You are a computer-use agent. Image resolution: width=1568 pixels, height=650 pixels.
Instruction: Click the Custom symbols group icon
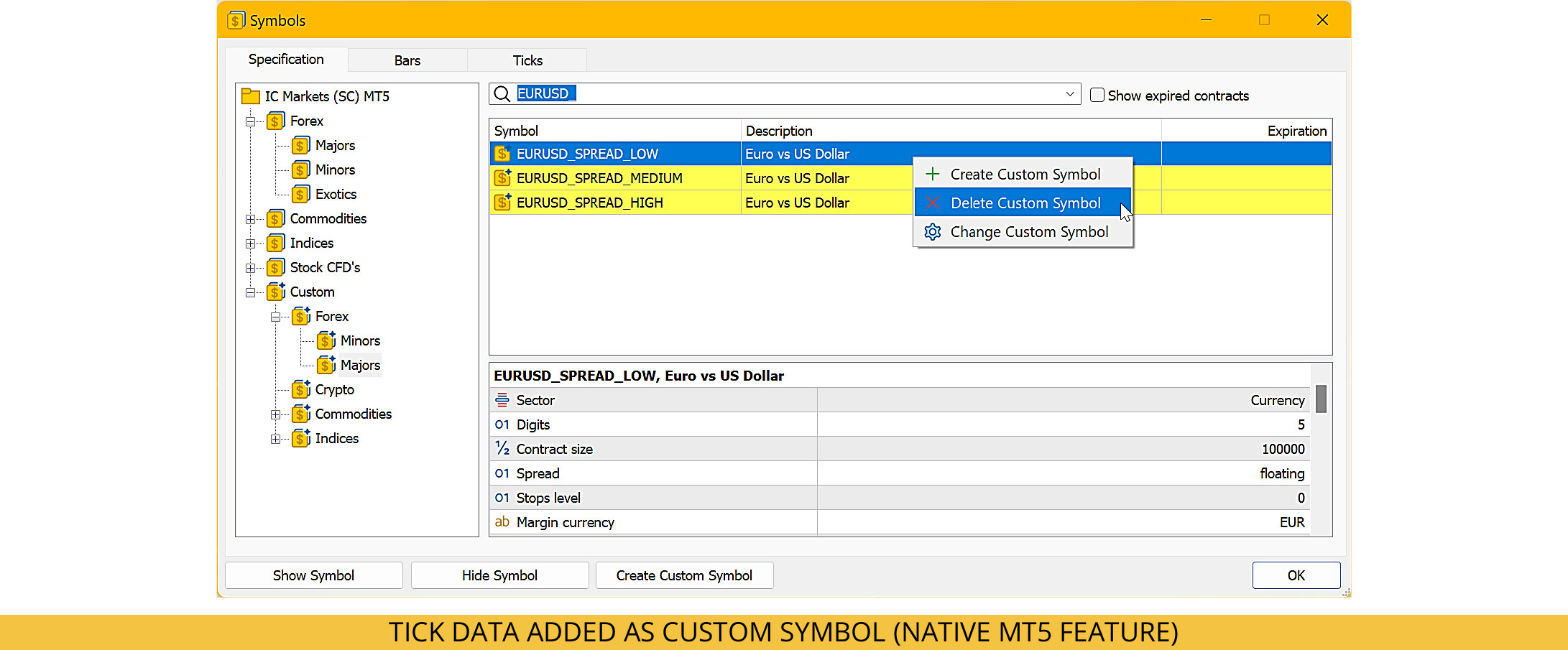coord(276,292)
